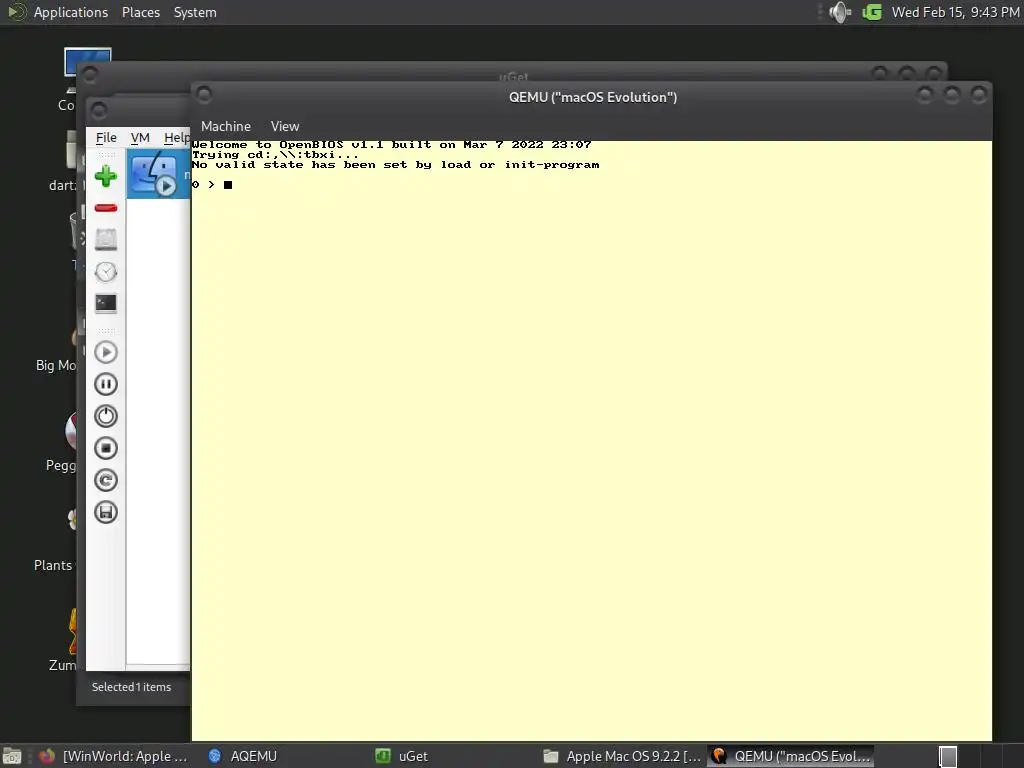
Task: Click the 'Selected 1 items' status text in AQEMU
Action: pos(131,687)
